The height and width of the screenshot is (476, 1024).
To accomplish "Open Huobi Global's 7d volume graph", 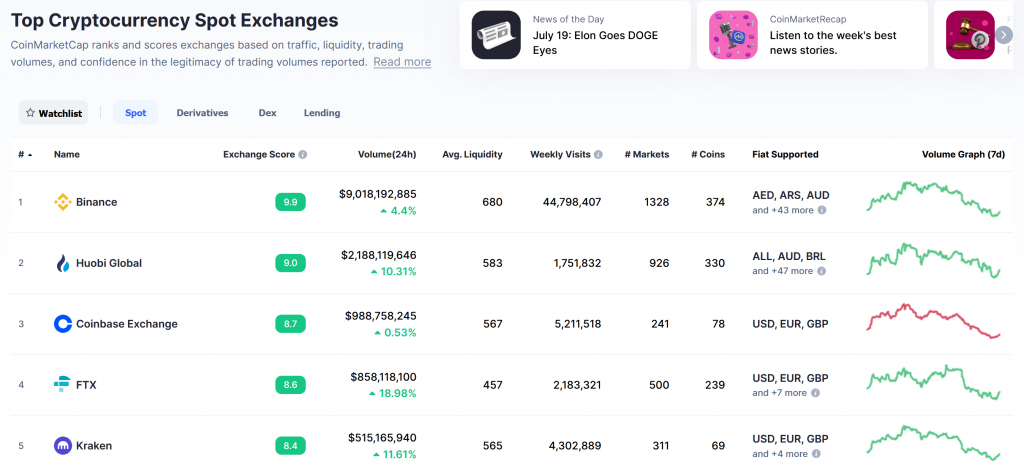I will coord(933,261).
